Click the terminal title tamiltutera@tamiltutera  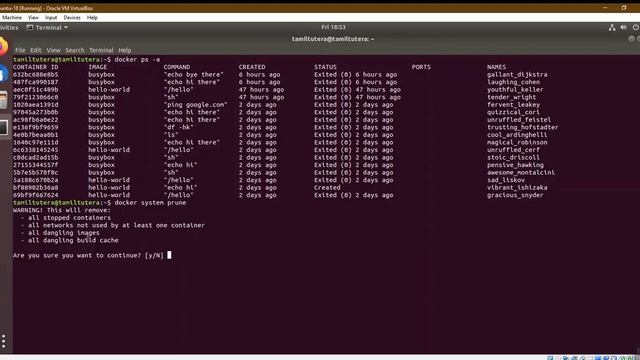click(332, 39)
